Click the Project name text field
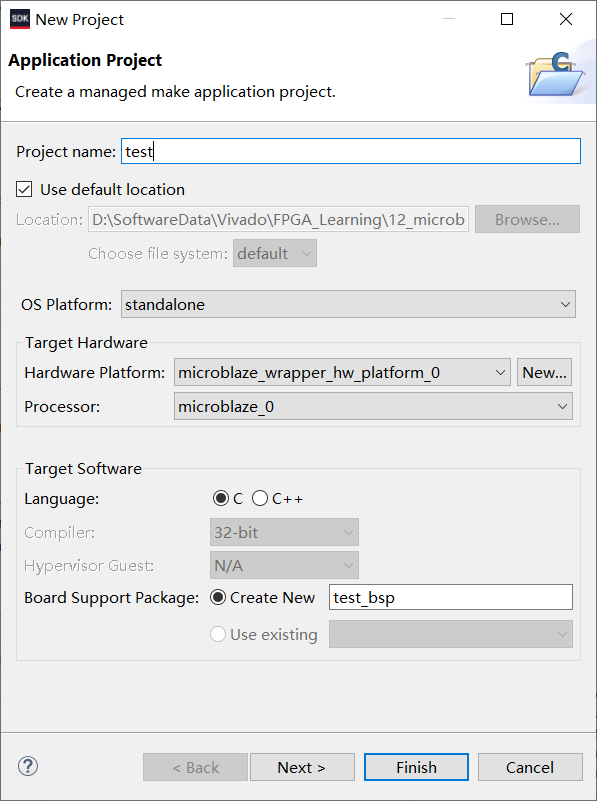597x801 pixels. click(x=351, y=151)
